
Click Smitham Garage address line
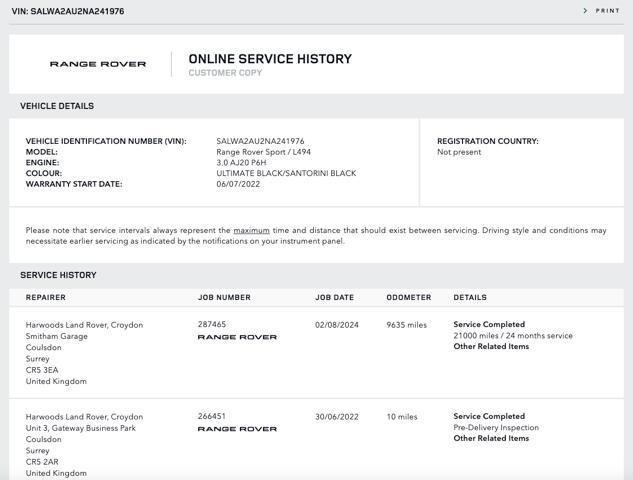click(x=57, y=336)
